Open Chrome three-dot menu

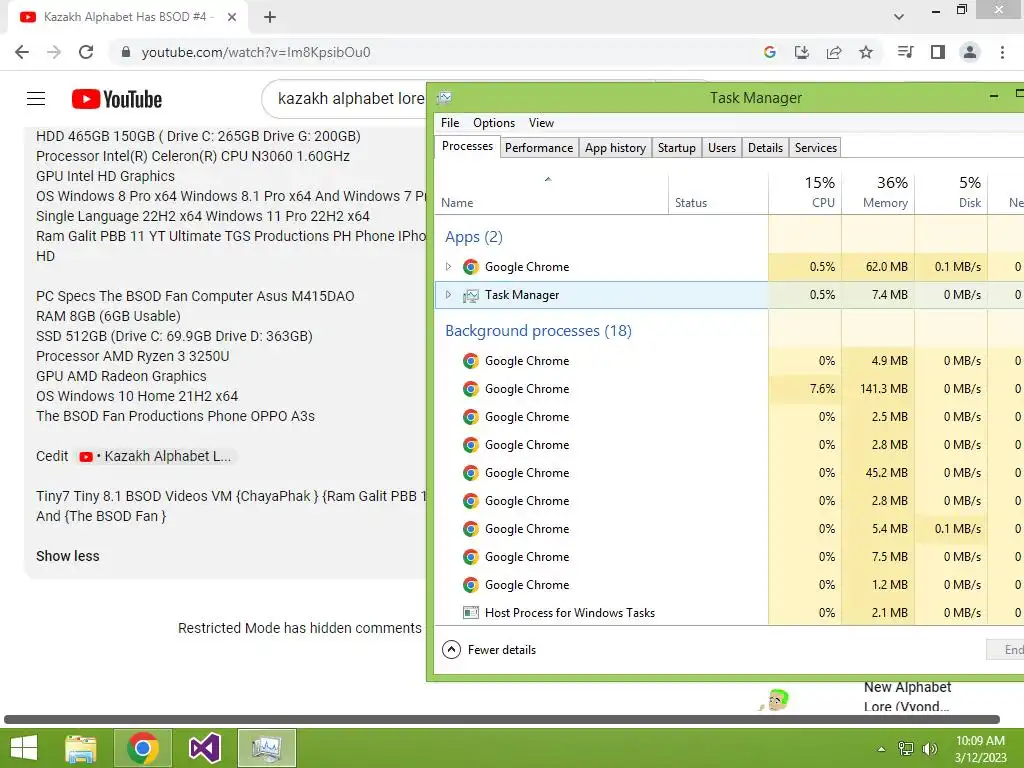coord(1002,52)
